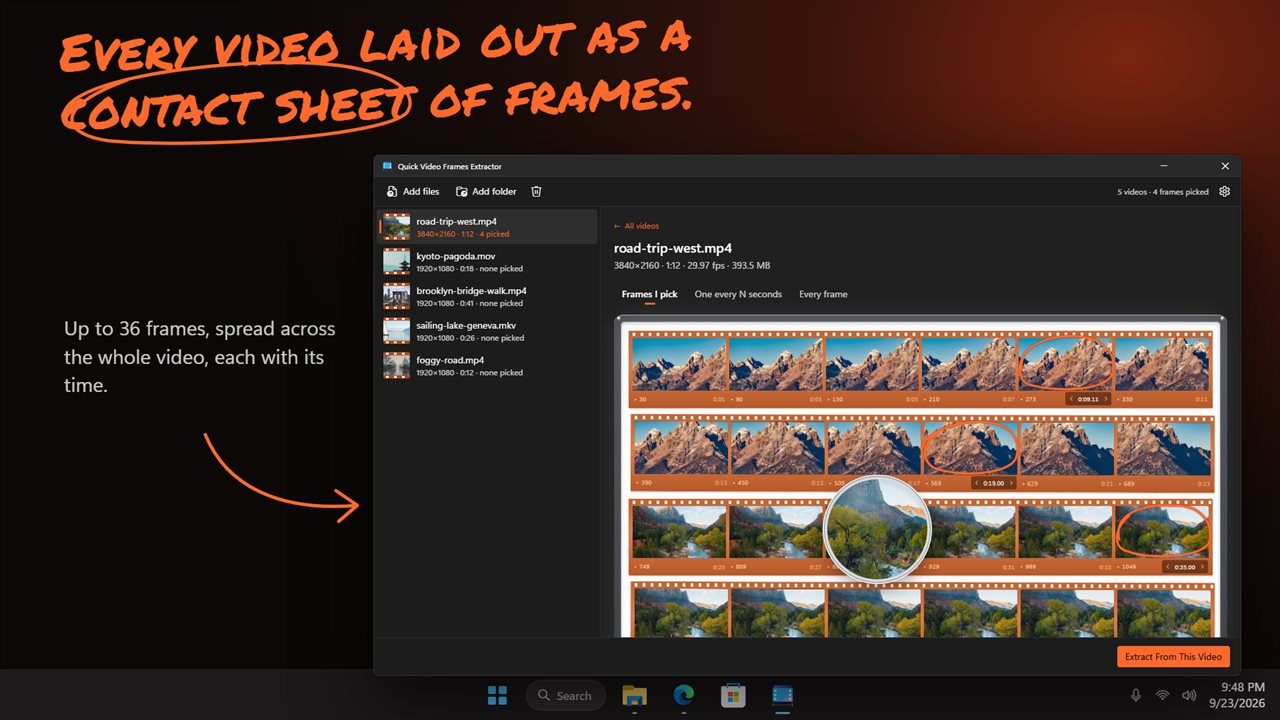The width and height of the screenshot is (1280, 720).
Task: Unpick the circled frame 569
Action: [x=968, y=447]
